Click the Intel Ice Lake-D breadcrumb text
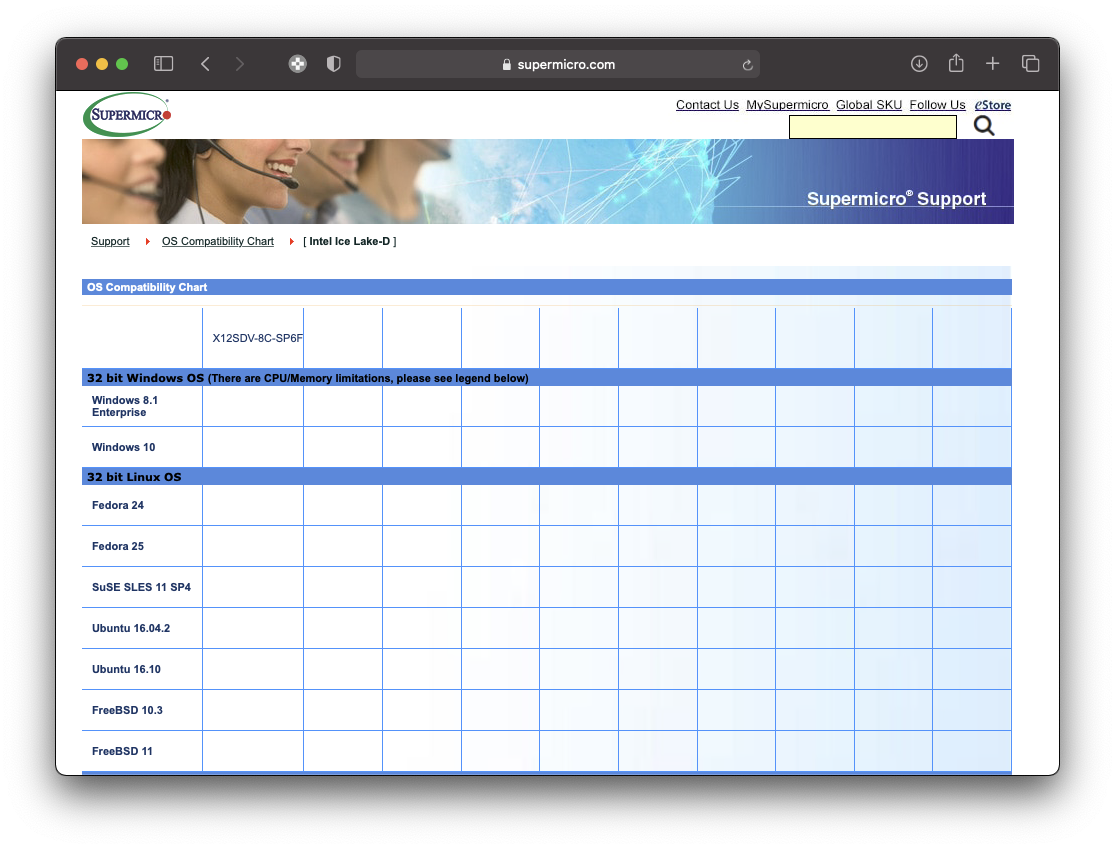This screenshot has height=849, width=1115. coord(350,242)
